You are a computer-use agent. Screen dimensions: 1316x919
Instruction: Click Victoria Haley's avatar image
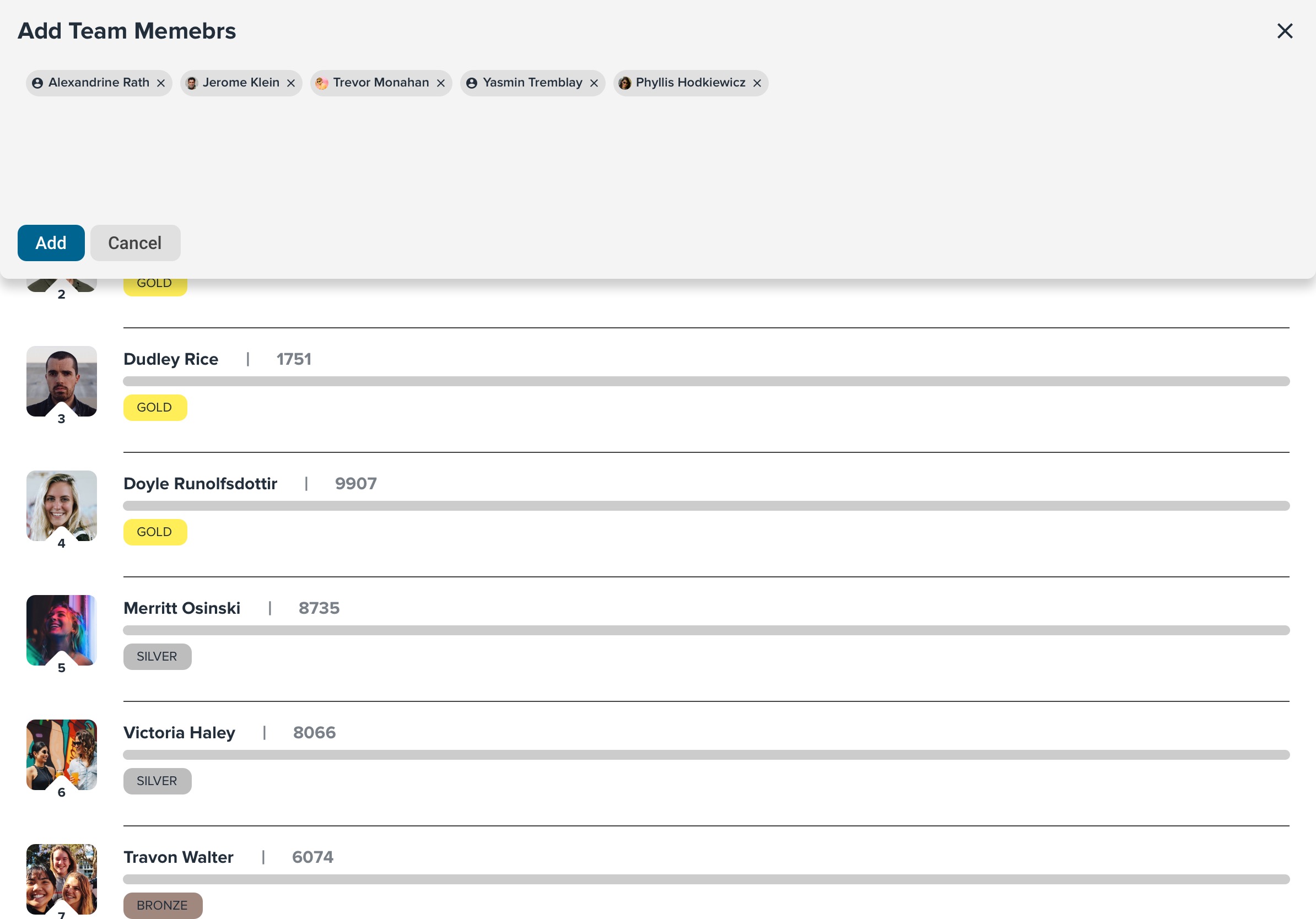tap(61, 755)
